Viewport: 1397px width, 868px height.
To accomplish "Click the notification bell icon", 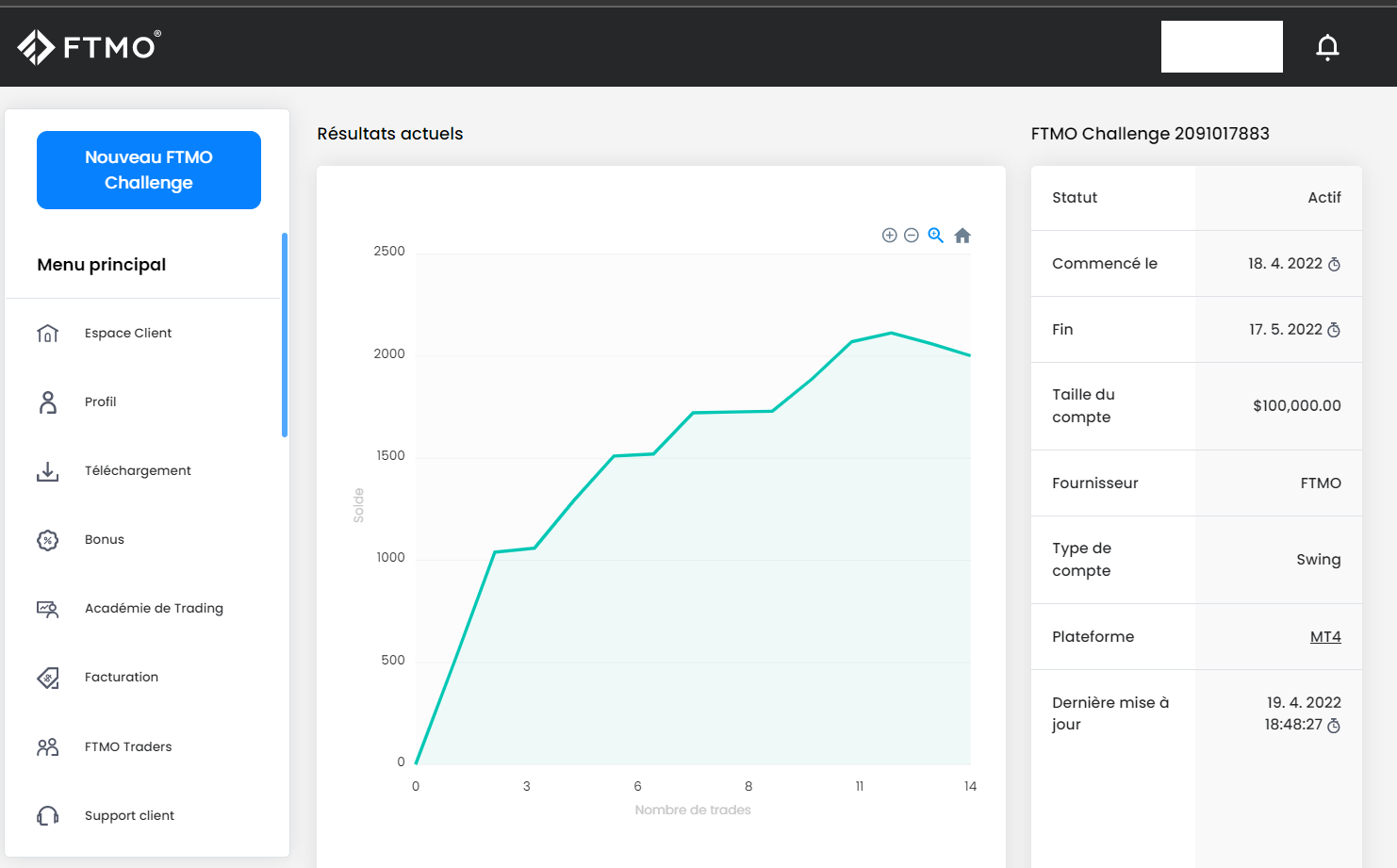I will (x=1327, y=47).
